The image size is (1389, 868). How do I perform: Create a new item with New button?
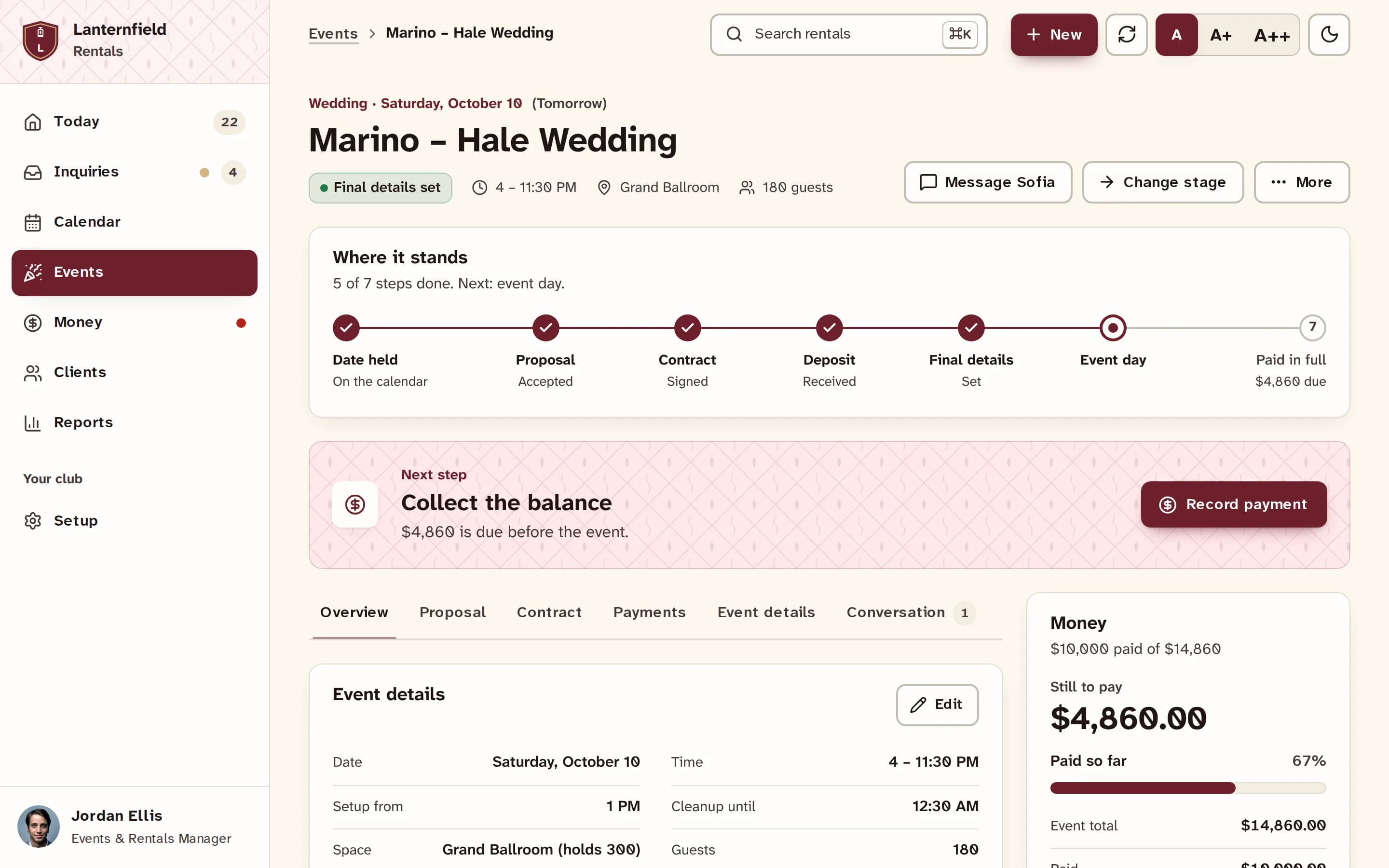click(x=1054, y=34)
